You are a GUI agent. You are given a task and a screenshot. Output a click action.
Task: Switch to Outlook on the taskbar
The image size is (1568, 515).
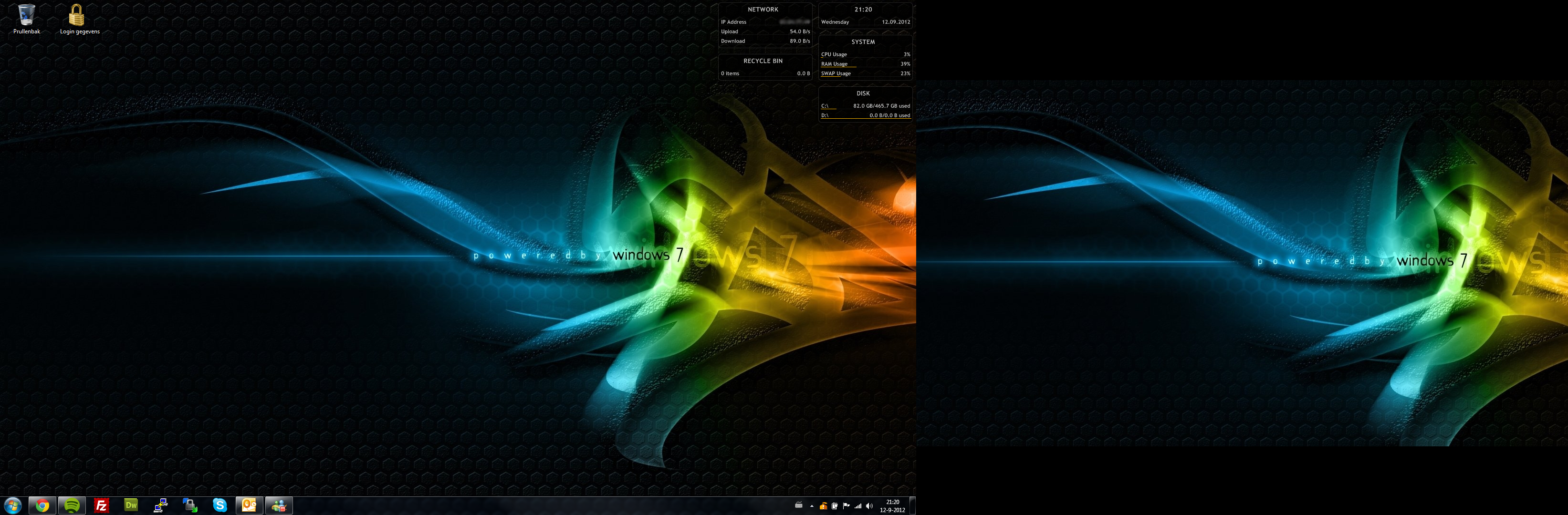(250, 505)
